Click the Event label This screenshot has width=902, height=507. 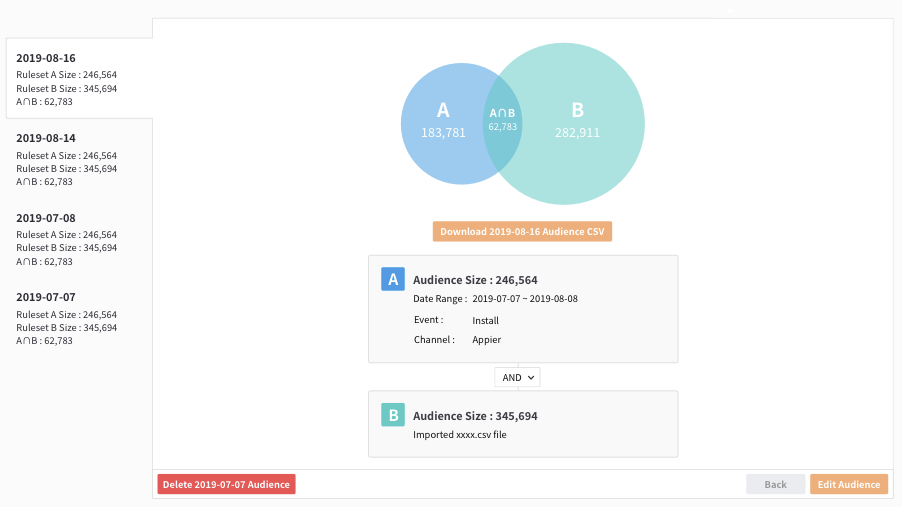tap(429, 320)
